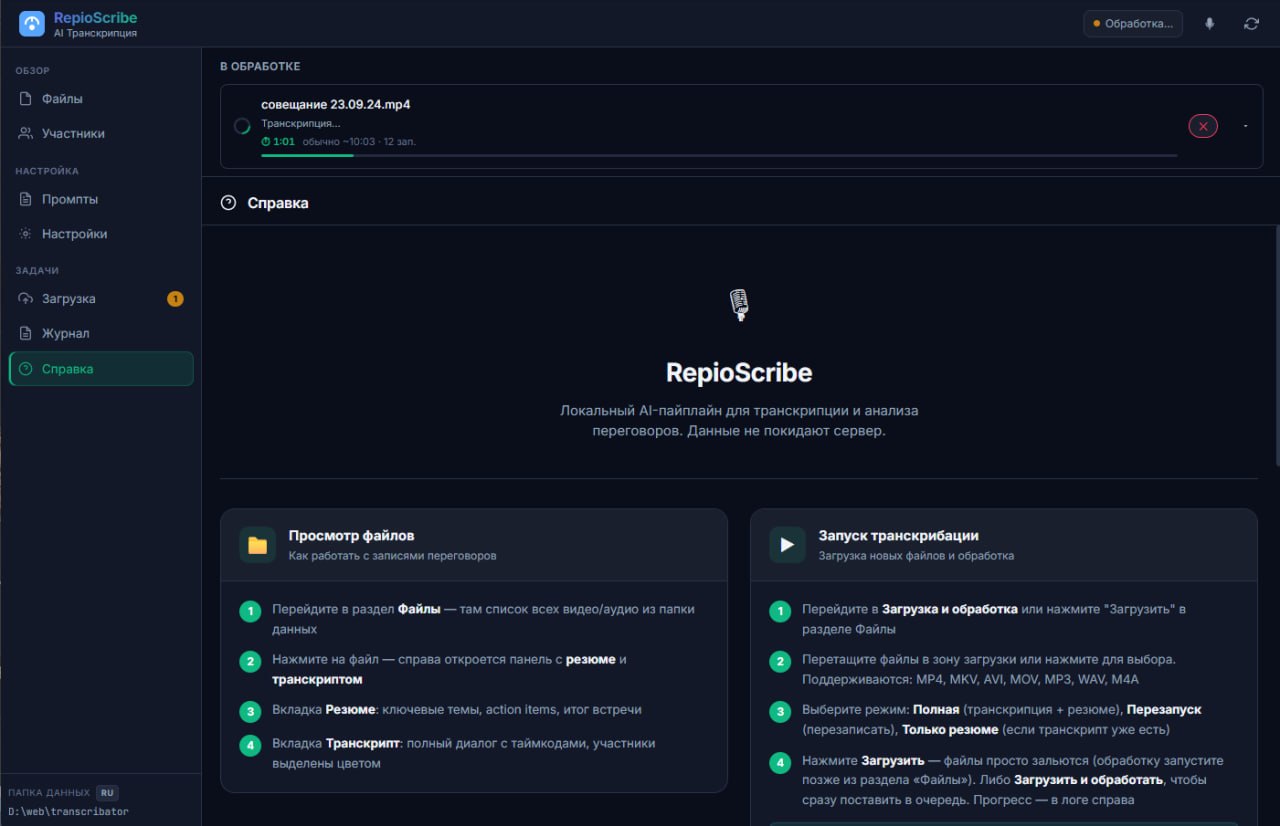Expand the совещание 23.09.24.mp4 job details
This screenshot has height=826, width=1280.
tap(1245, 126)
